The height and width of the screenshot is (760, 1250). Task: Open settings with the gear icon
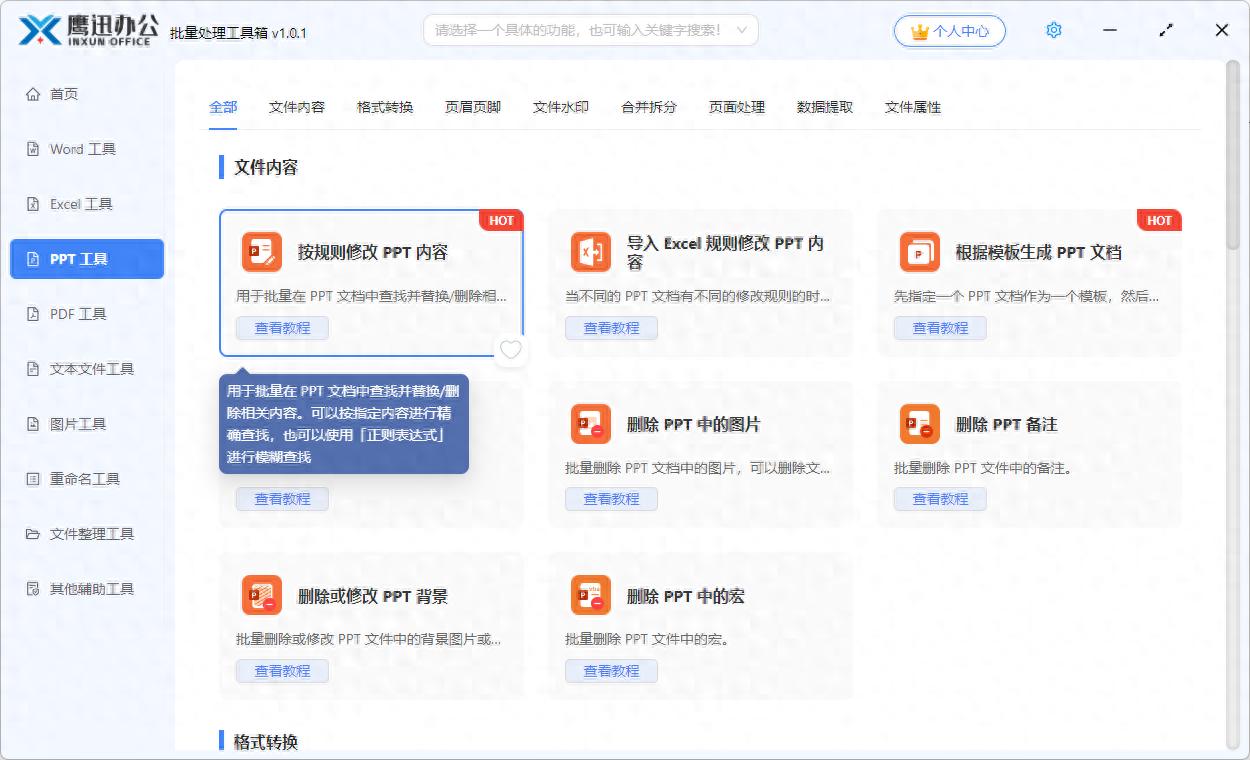point(1053,31)
